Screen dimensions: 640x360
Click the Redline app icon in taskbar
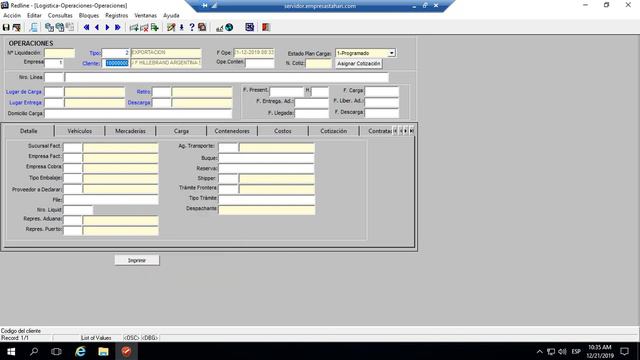pyautogui.click(x=127, y=351)
